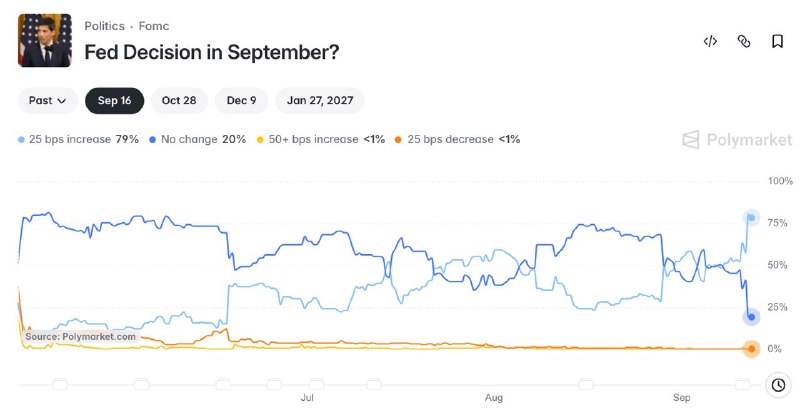Viewport: 800px width, 414px height.
Task: Select the Sep 16 date tab
Action: (x=114, y=101)
